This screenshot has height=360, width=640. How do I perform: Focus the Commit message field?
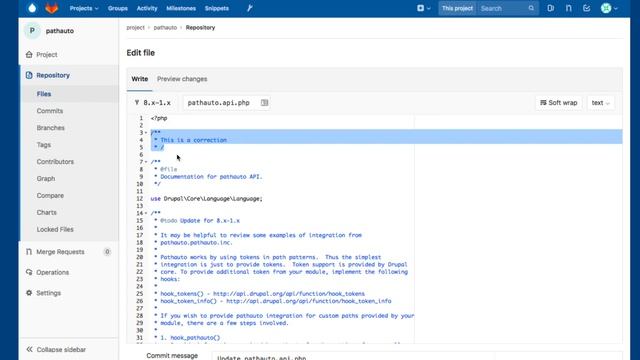(x=416, y=356)
